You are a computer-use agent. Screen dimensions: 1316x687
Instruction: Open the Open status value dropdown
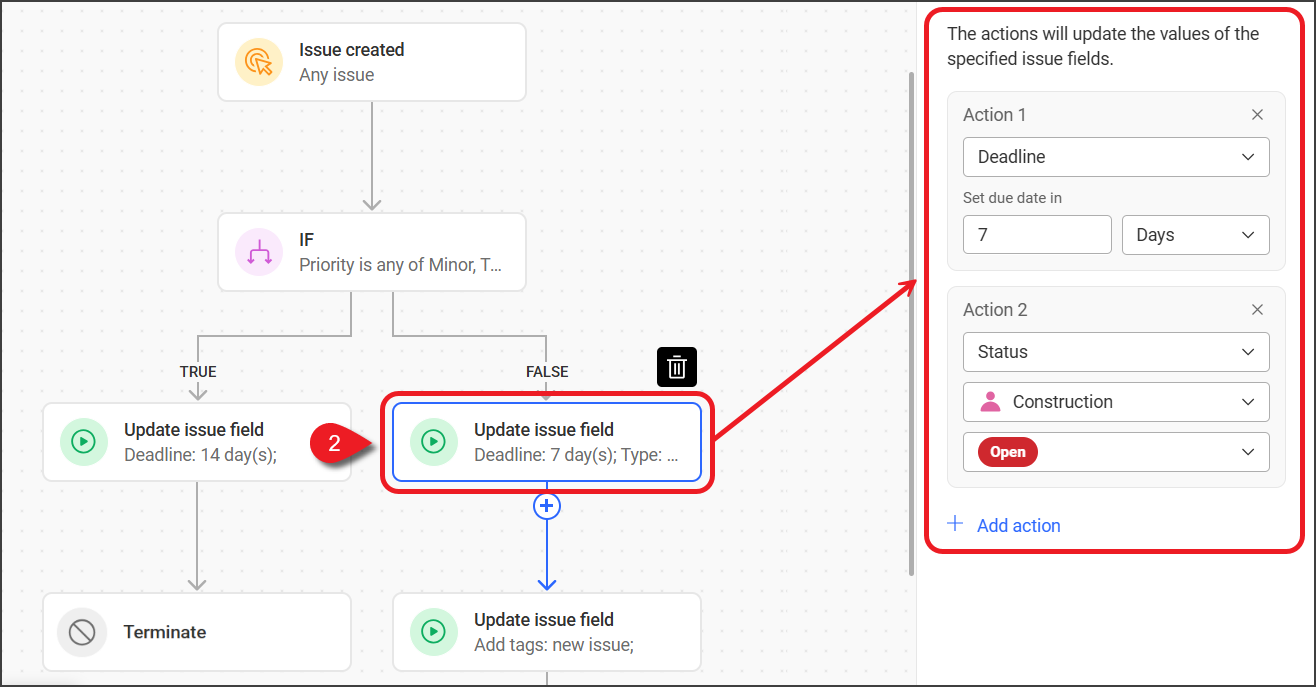point(1115,452)
